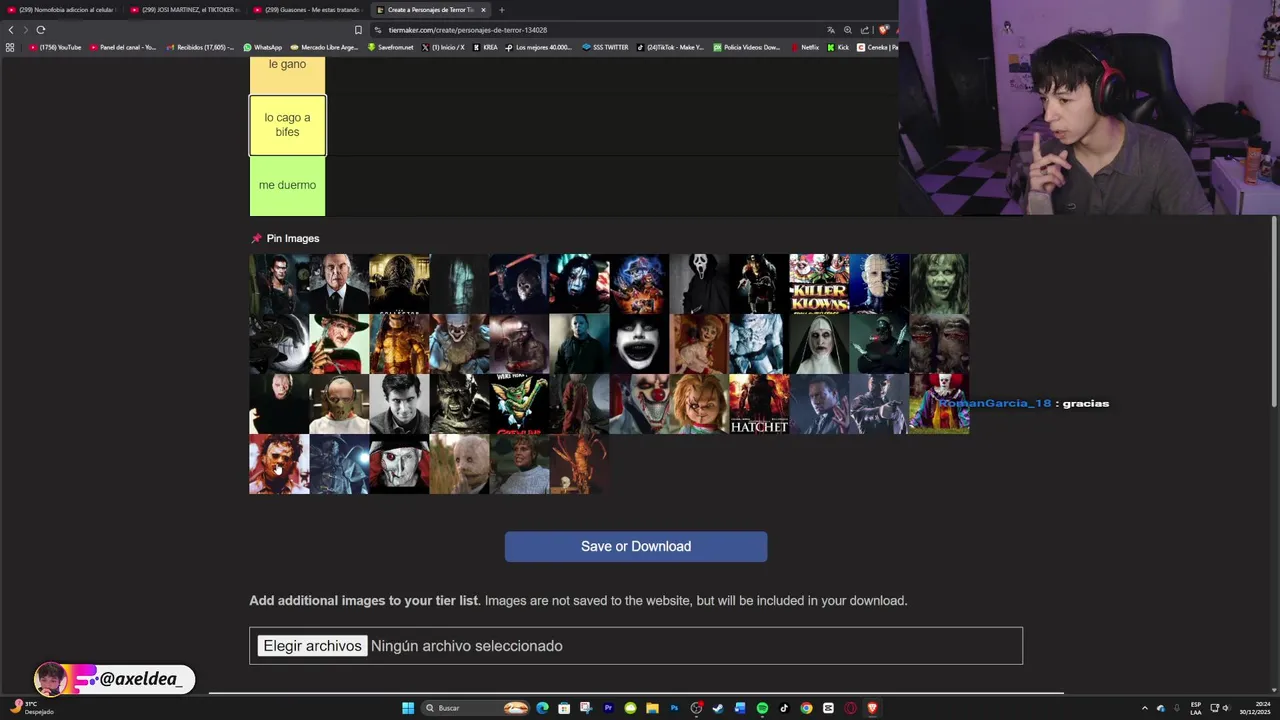
Task: Switch to the JOSI MARTINEZ YouTube tab
Action: [185, 10]
